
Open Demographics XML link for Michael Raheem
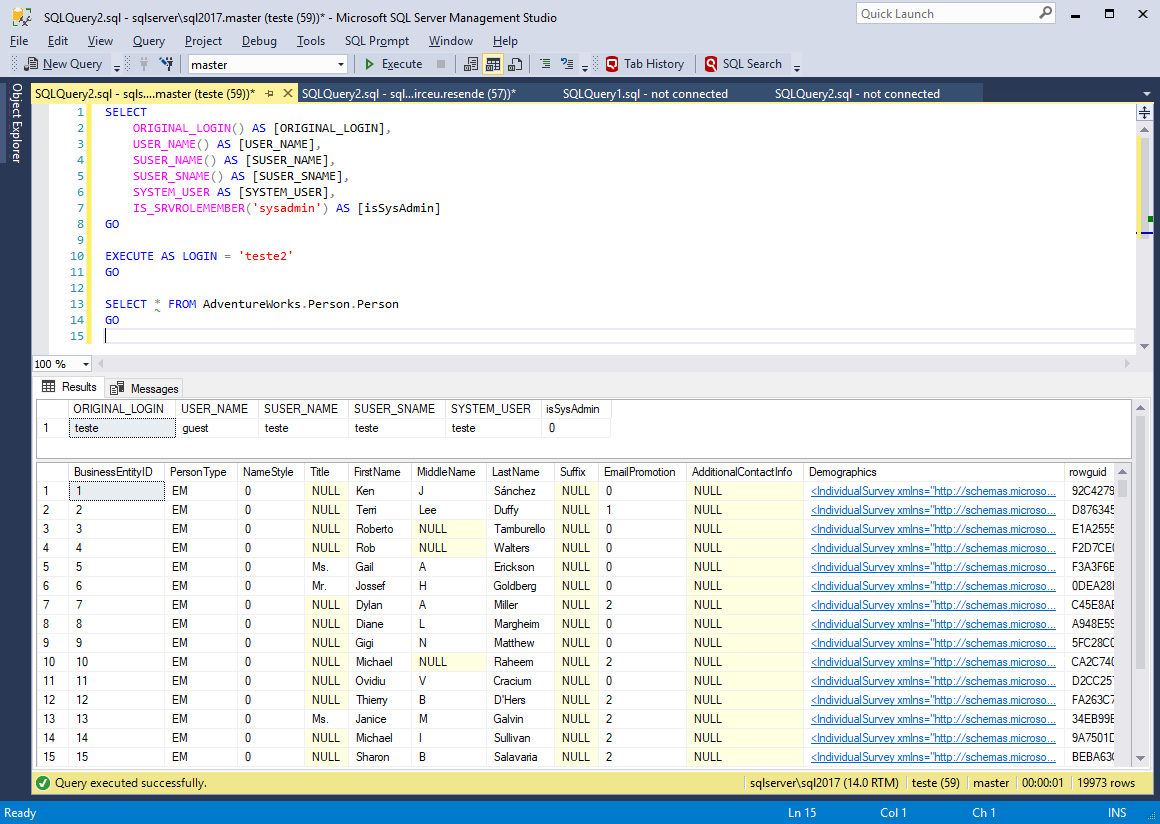(934, 662)
